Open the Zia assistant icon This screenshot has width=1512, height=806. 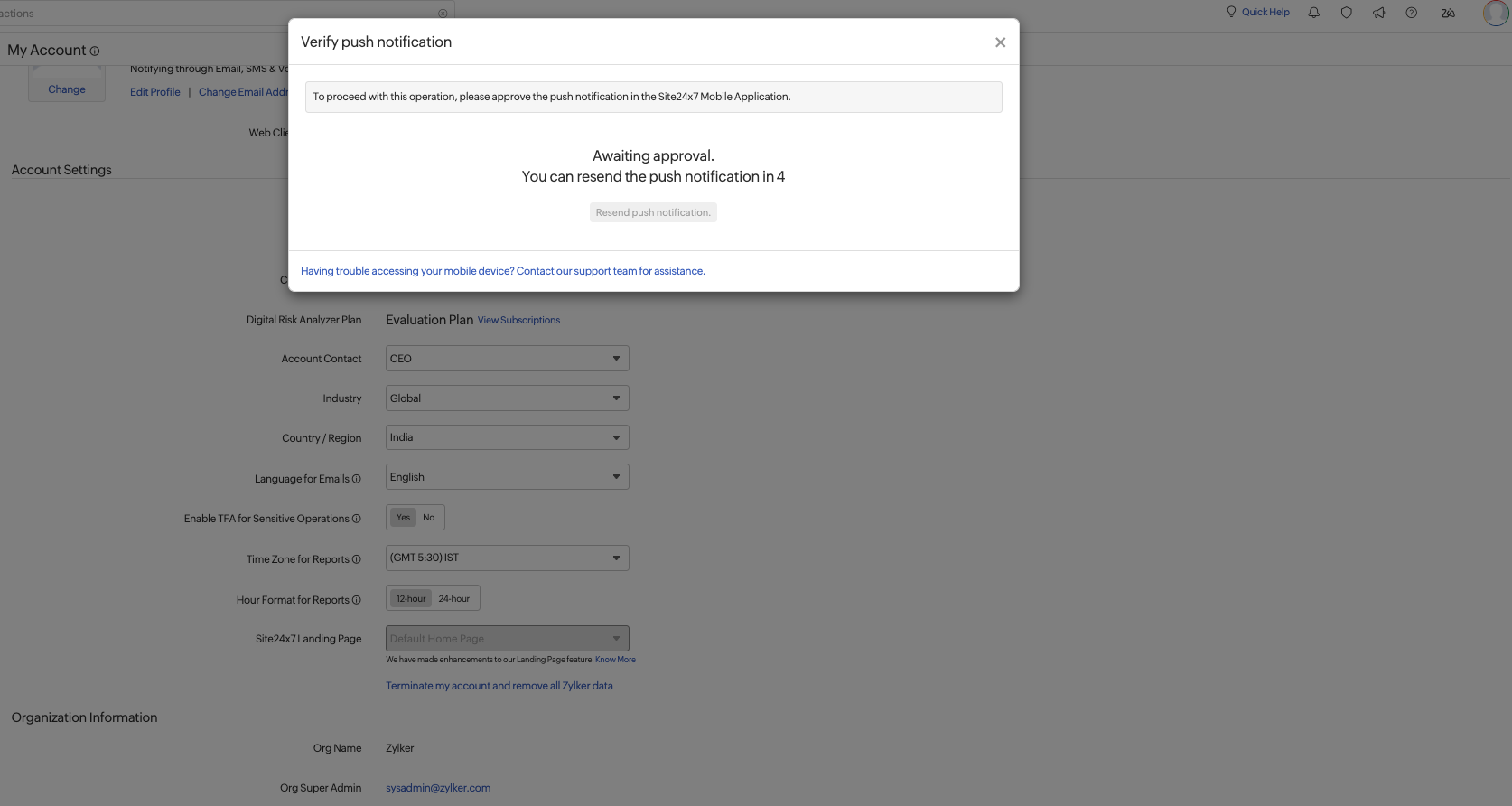tap(1448, 13)
